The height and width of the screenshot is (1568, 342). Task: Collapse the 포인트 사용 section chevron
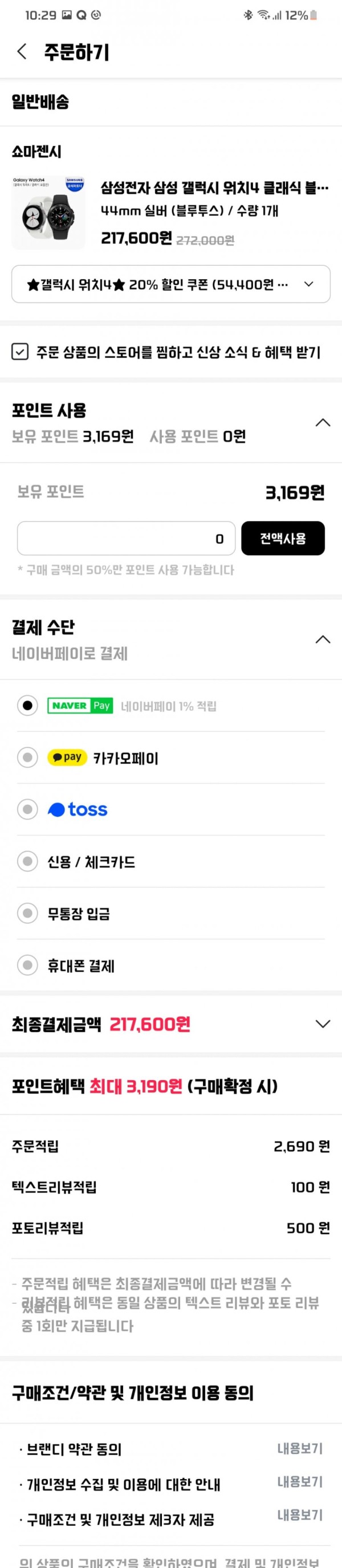tap(323, 422)
